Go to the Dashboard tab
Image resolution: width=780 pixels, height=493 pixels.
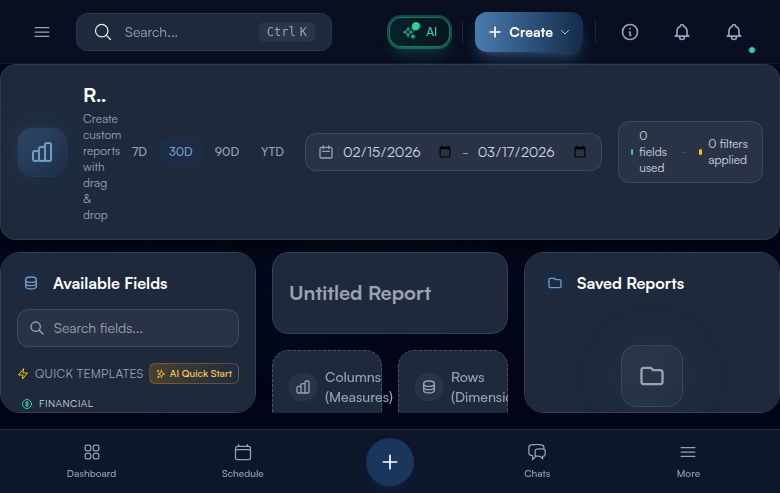(92, 460)
